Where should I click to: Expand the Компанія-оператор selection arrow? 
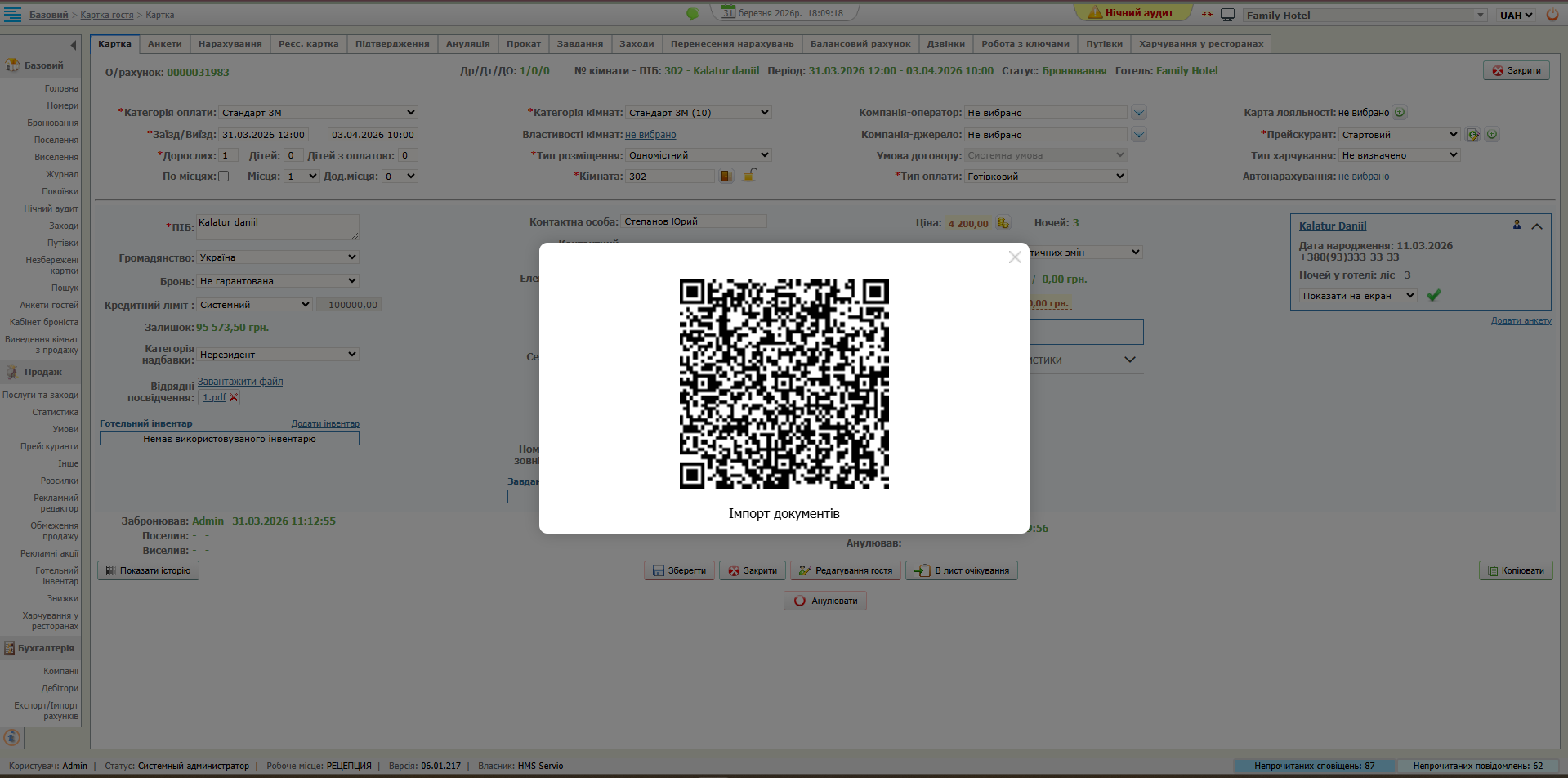point(1139,113)
